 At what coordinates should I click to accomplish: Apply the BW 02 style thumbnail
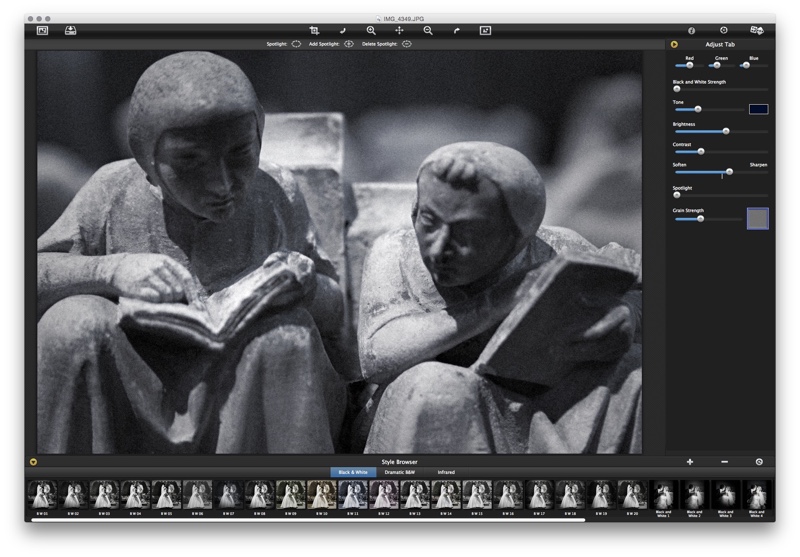point(73,495)
